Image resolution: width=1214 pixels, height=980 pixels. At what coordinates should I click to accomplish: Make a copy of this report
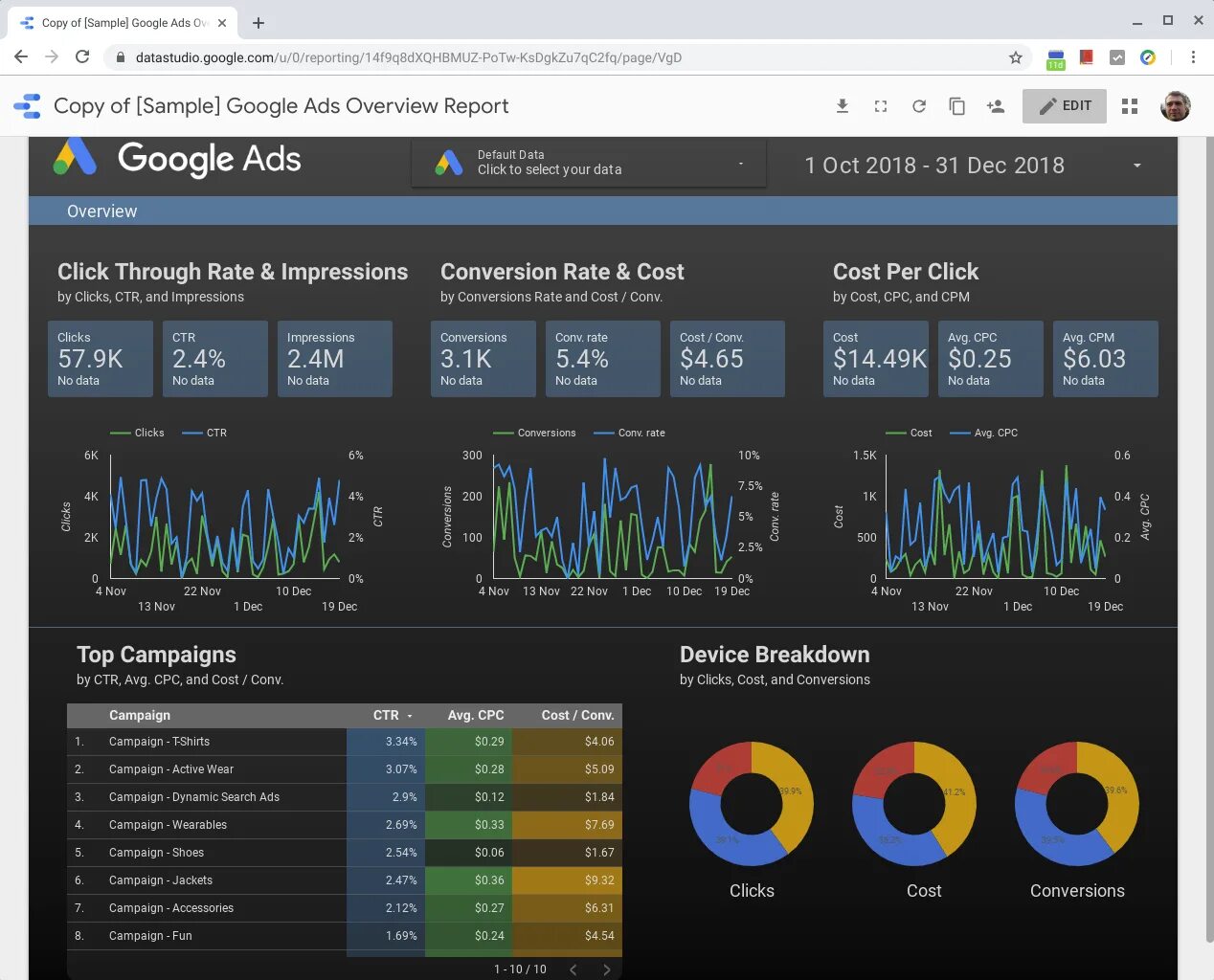coord(956,106)
